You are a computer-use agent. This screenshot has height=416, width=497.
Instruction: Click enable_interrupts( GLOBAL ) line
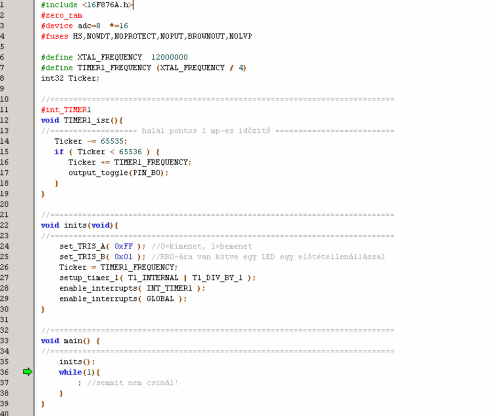coord(123,299)
